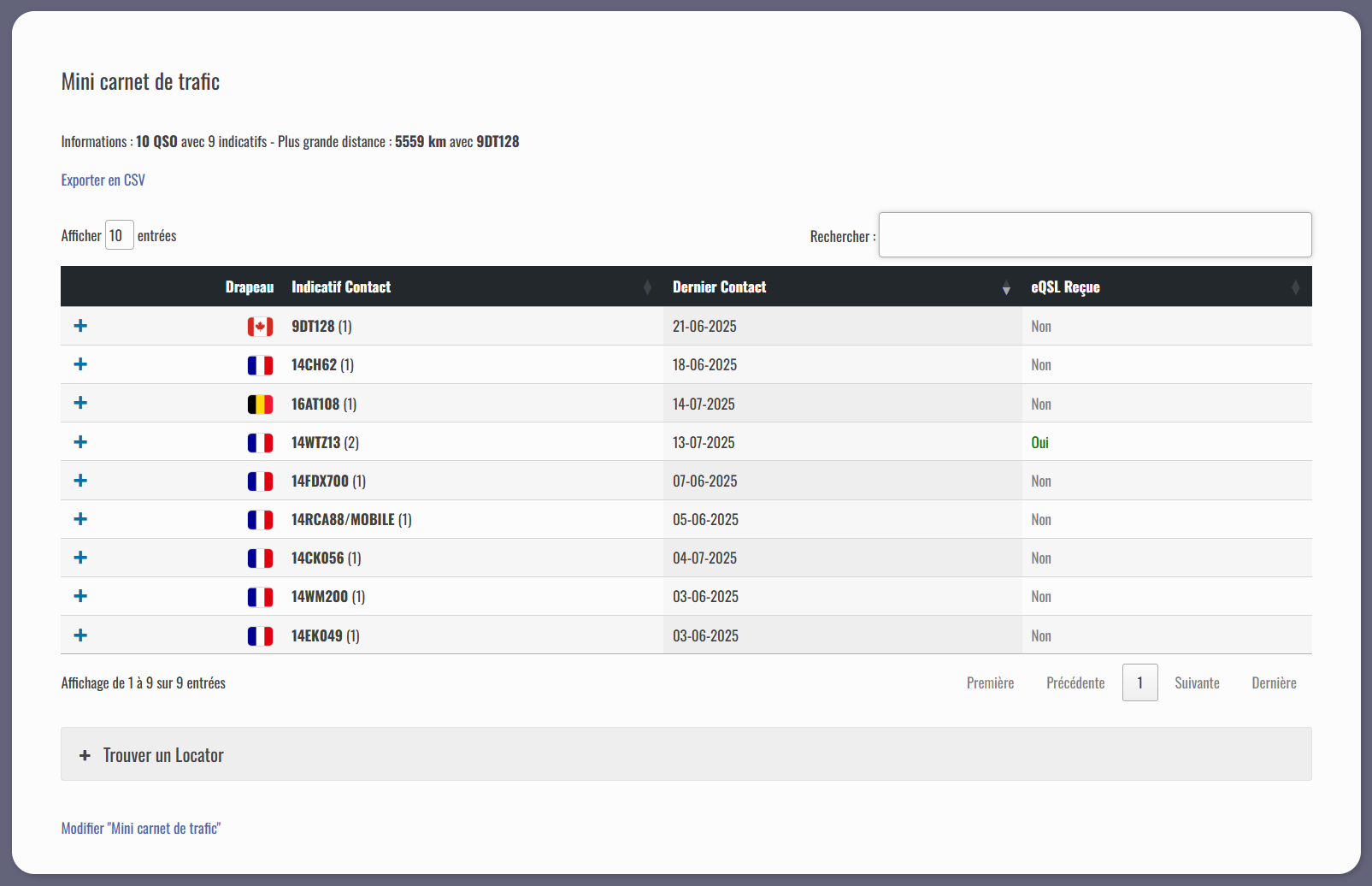
Task: Click the plus icon for 14FDX700
Action: (80, 481)
